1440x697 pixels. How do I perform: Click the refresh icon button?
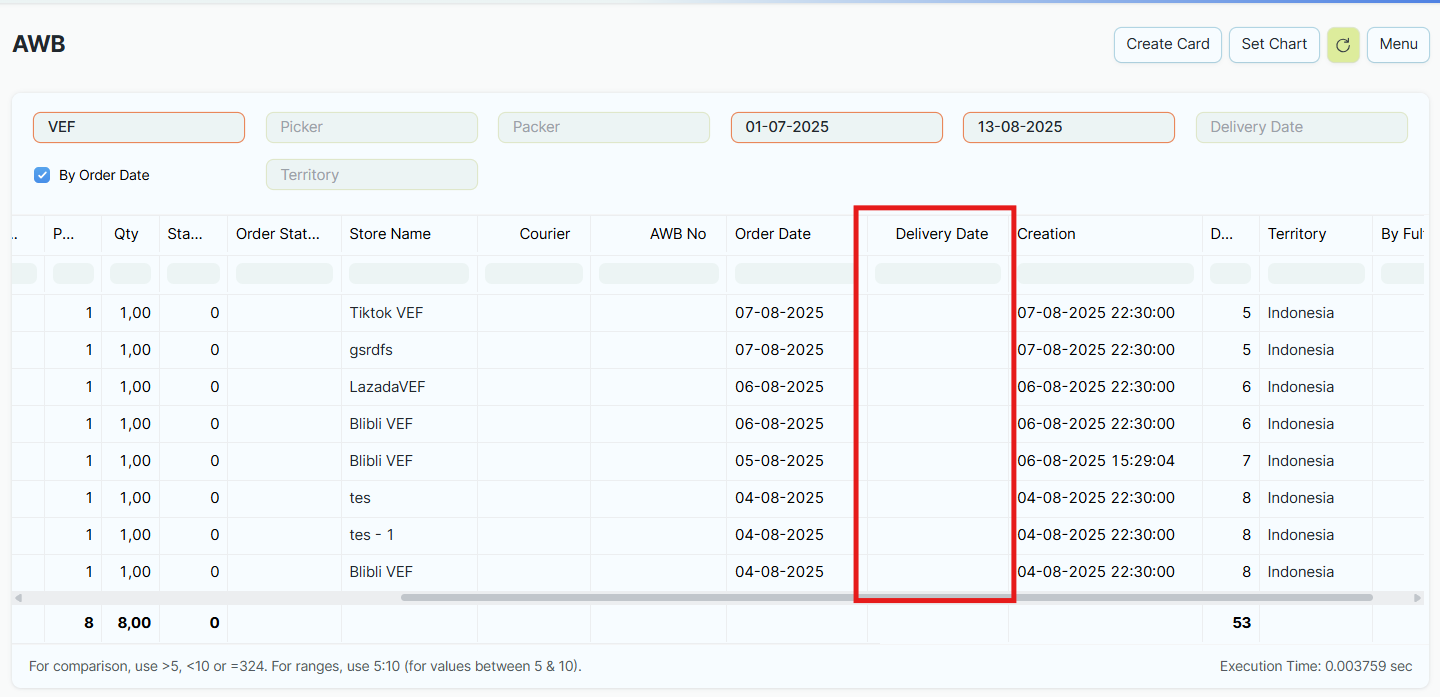(x=1343, y=44)
